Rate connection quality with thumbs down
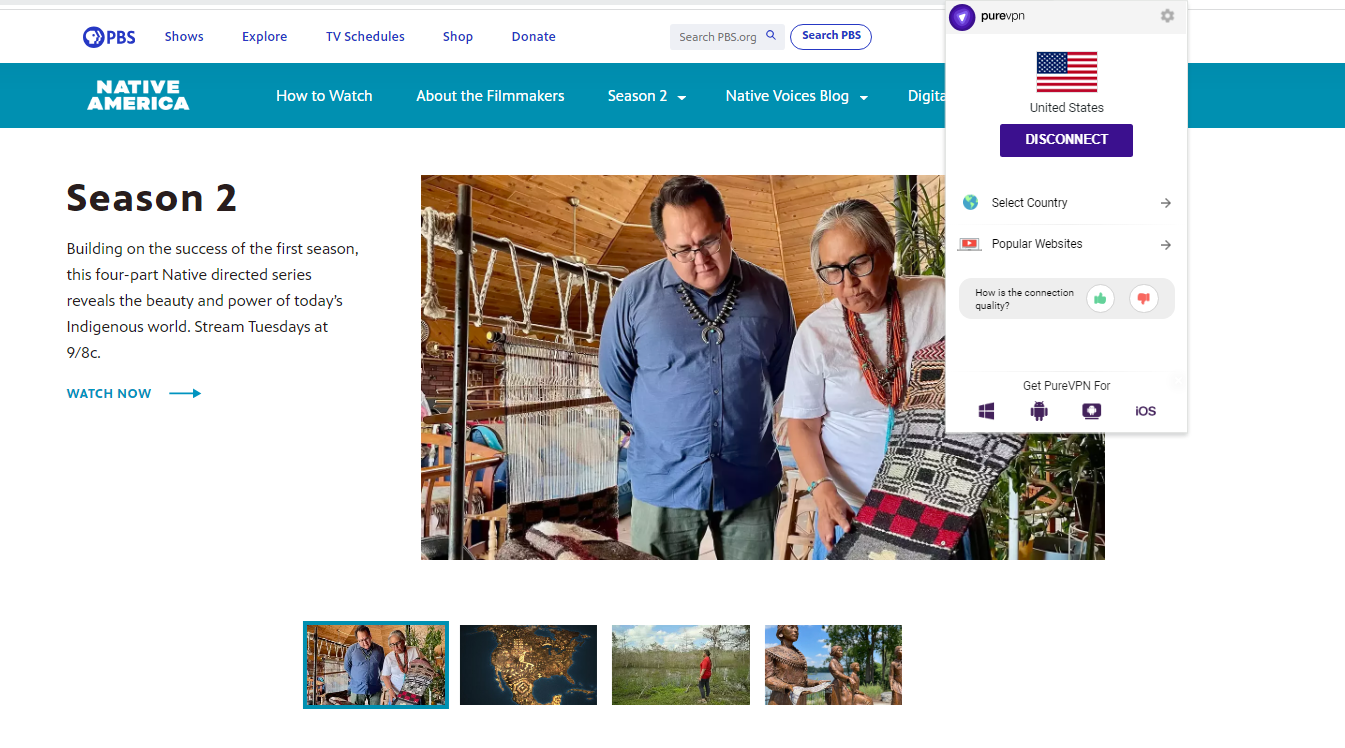 click(x=1143, y=298)
